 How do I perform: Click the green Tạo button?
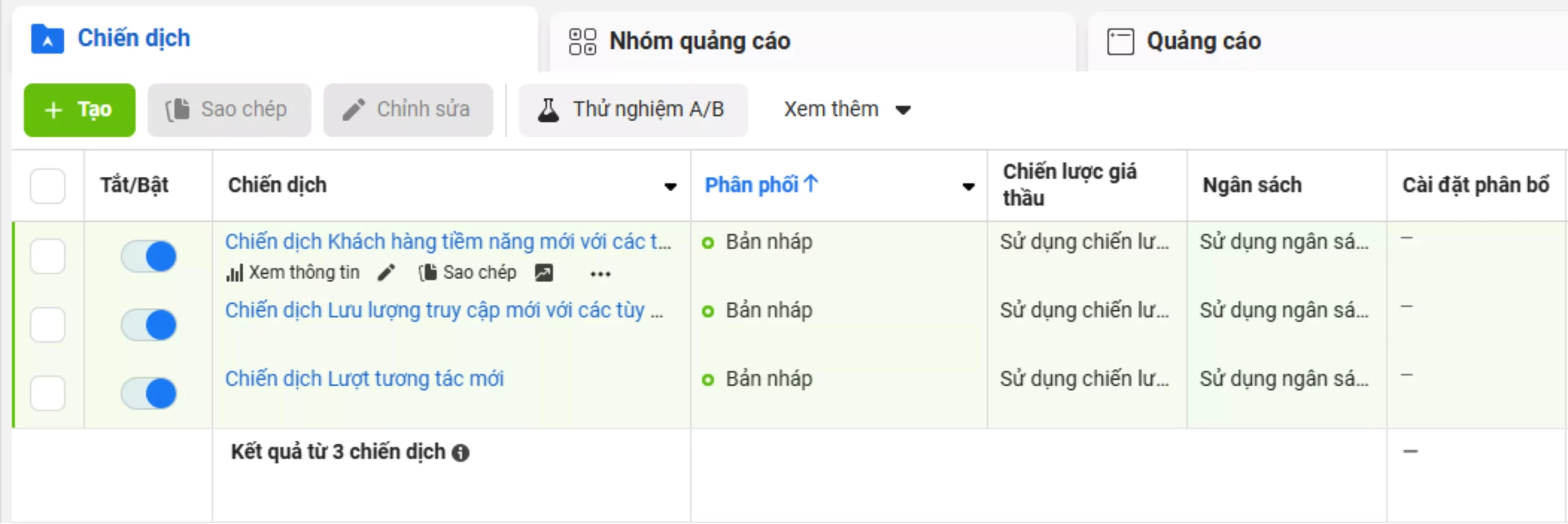(x=80, y=110)
